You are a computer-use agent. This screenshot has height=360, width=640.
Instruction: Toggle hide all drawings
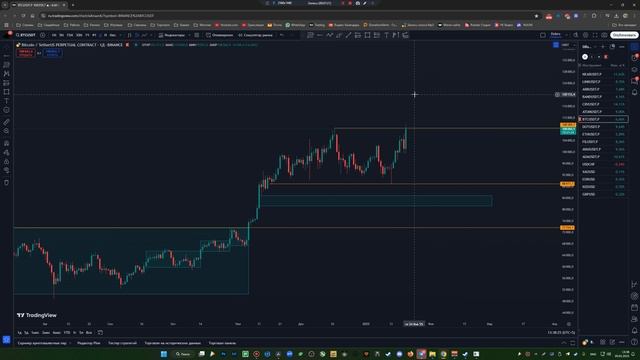[x=6, y=171]
